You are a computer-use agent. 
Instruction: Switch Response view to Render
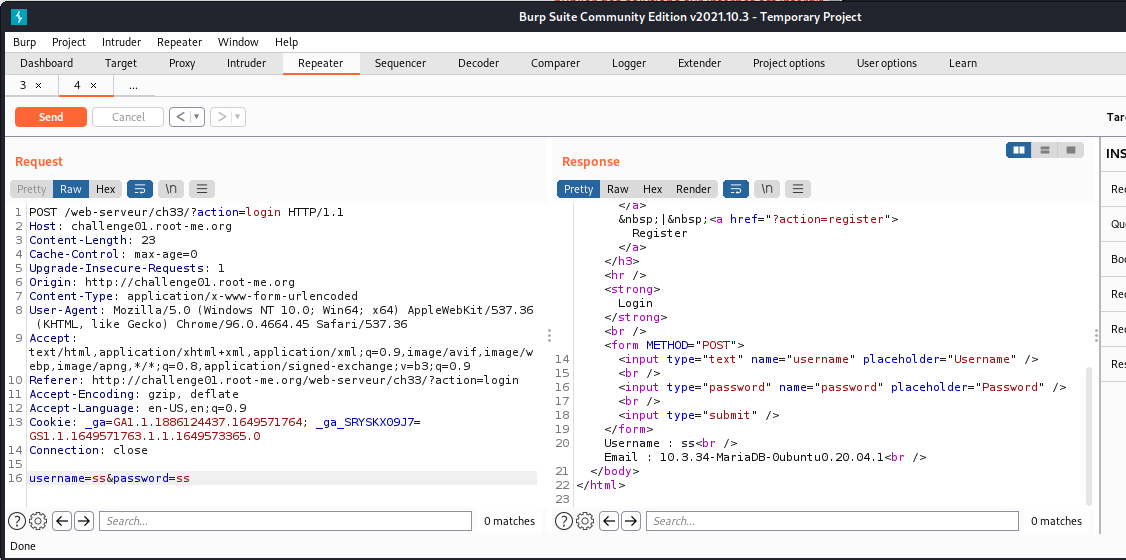[694, 189]
